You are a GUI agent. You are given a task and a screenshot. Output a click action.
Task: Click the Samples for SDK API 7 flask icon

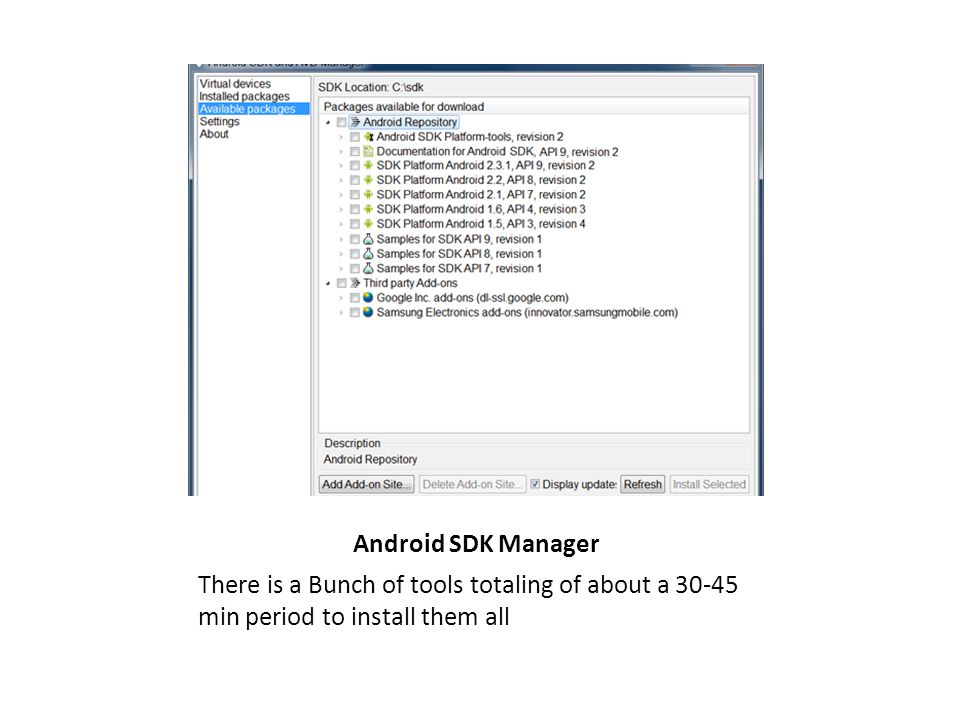368,268
